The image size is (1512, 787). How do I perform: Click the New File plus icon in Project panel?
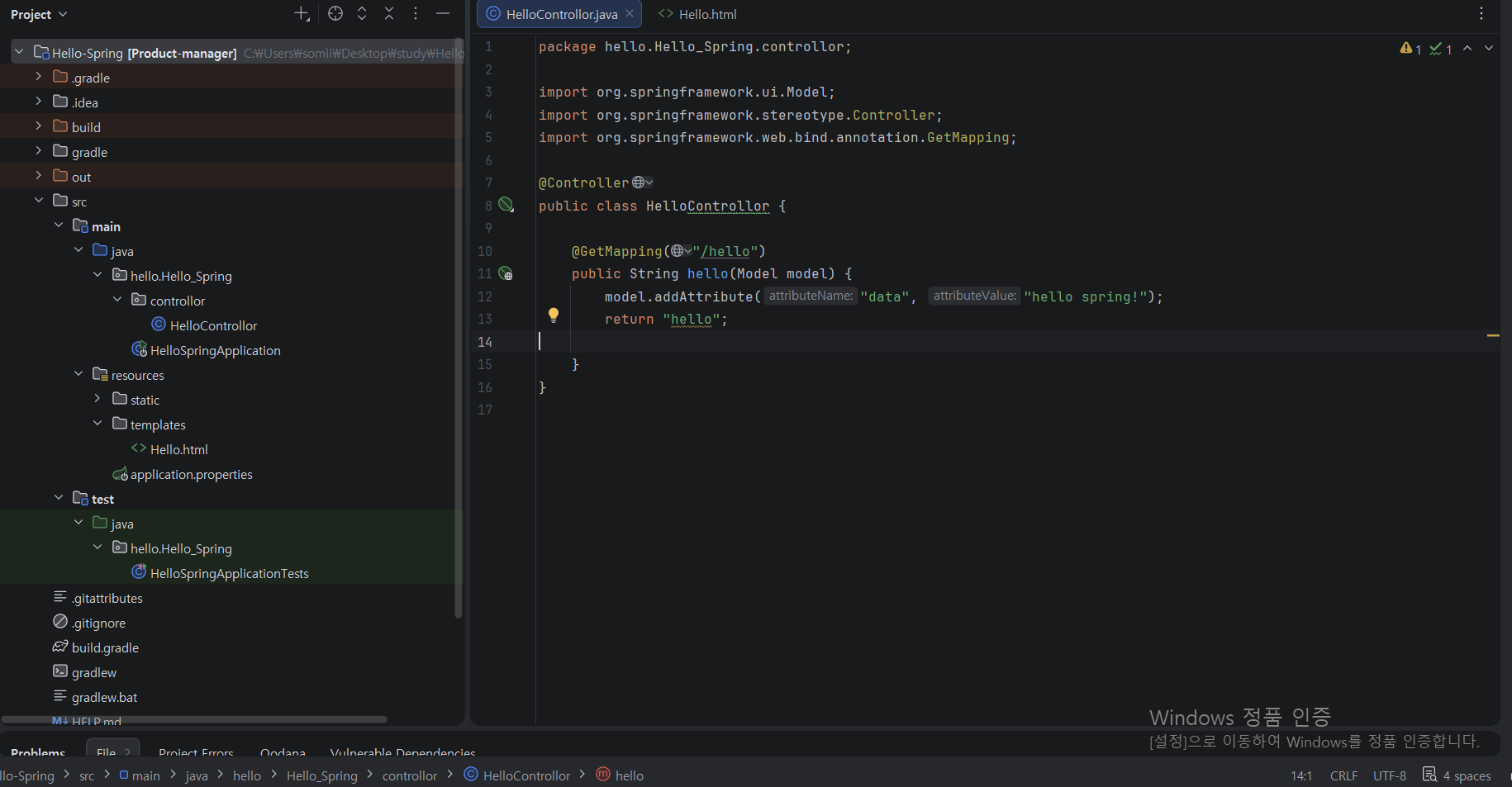click(302, 14)
